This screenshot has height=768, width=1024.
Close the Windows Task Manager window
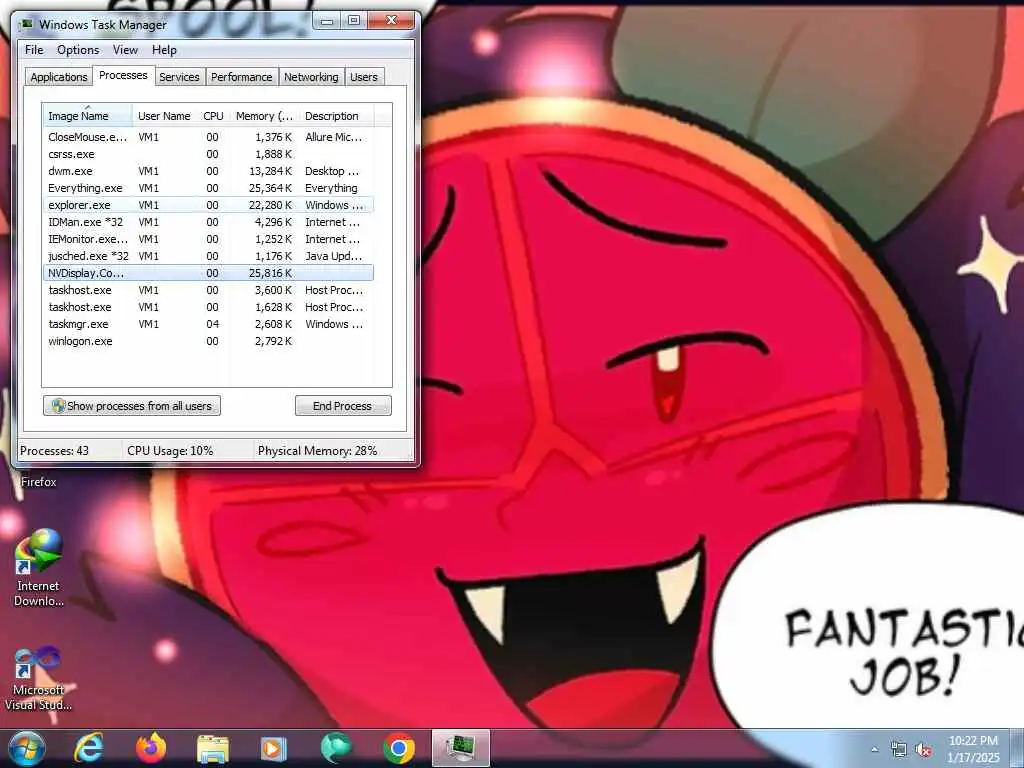[391, 22]
